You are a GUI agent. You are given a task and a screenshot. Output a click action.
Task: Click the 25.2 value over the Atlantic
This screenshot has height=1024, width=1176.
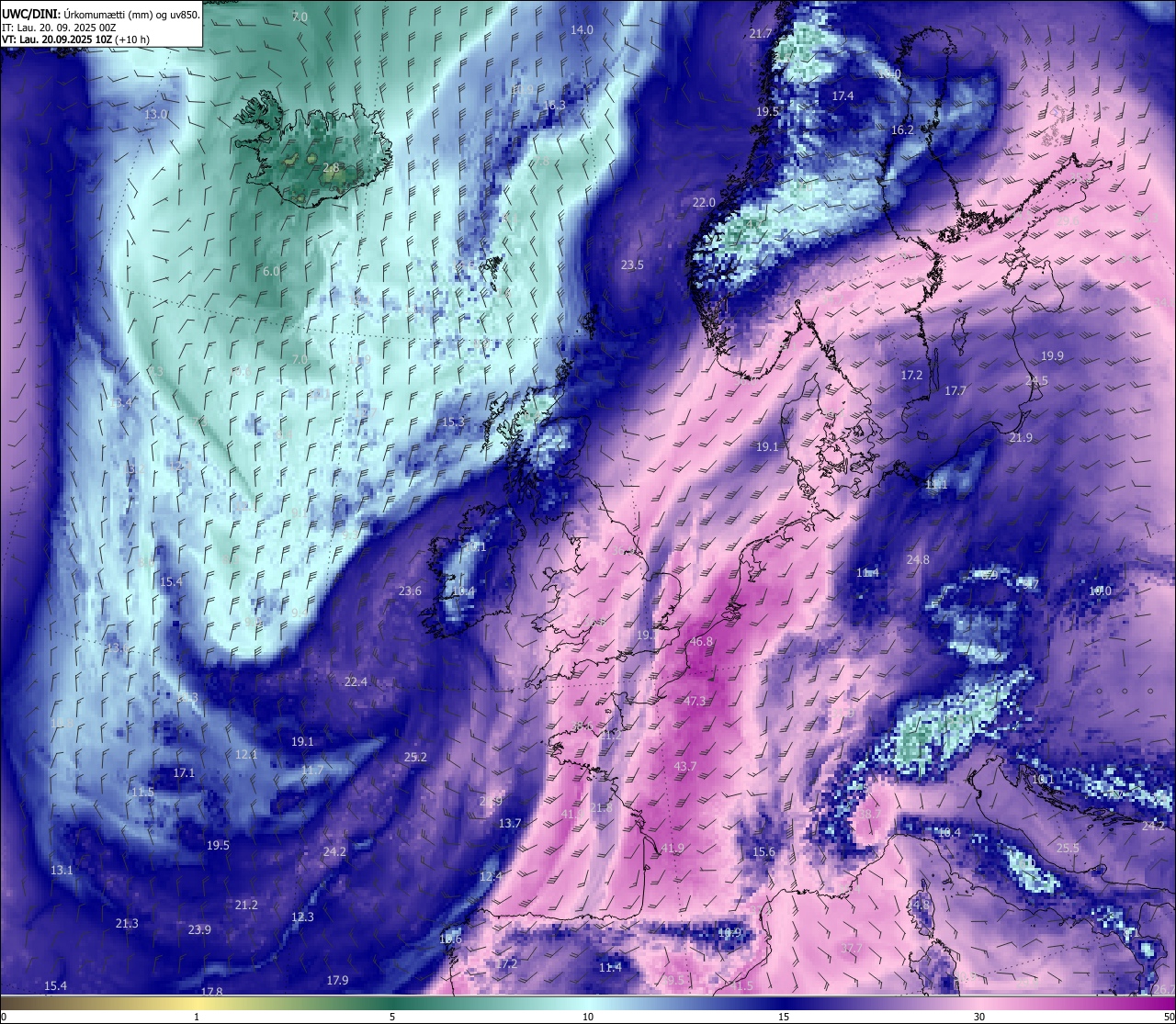point(415,757)
